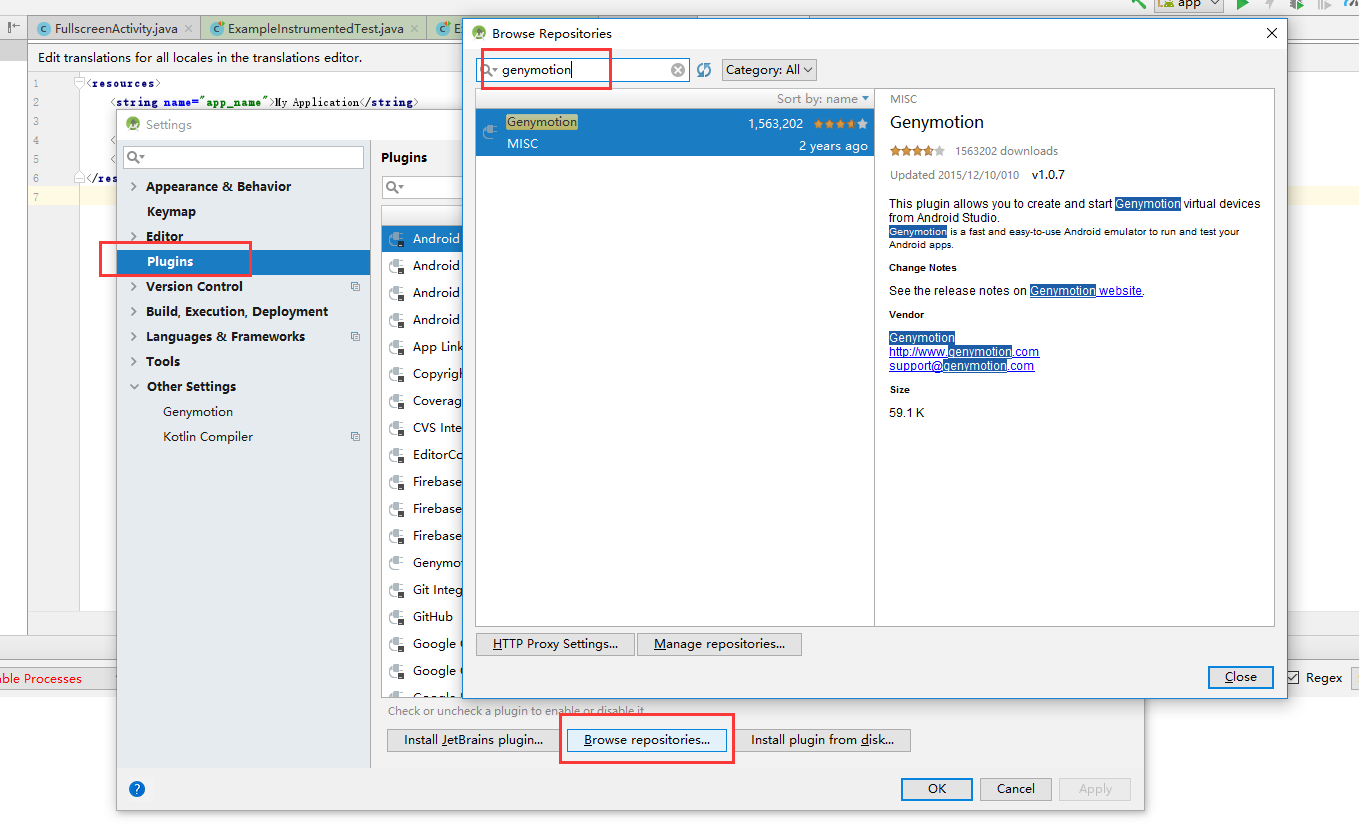Click Languages & Frameworks project-level icon
The image size is (1359, 834).
pyautogui.click(x=355, y=337)
